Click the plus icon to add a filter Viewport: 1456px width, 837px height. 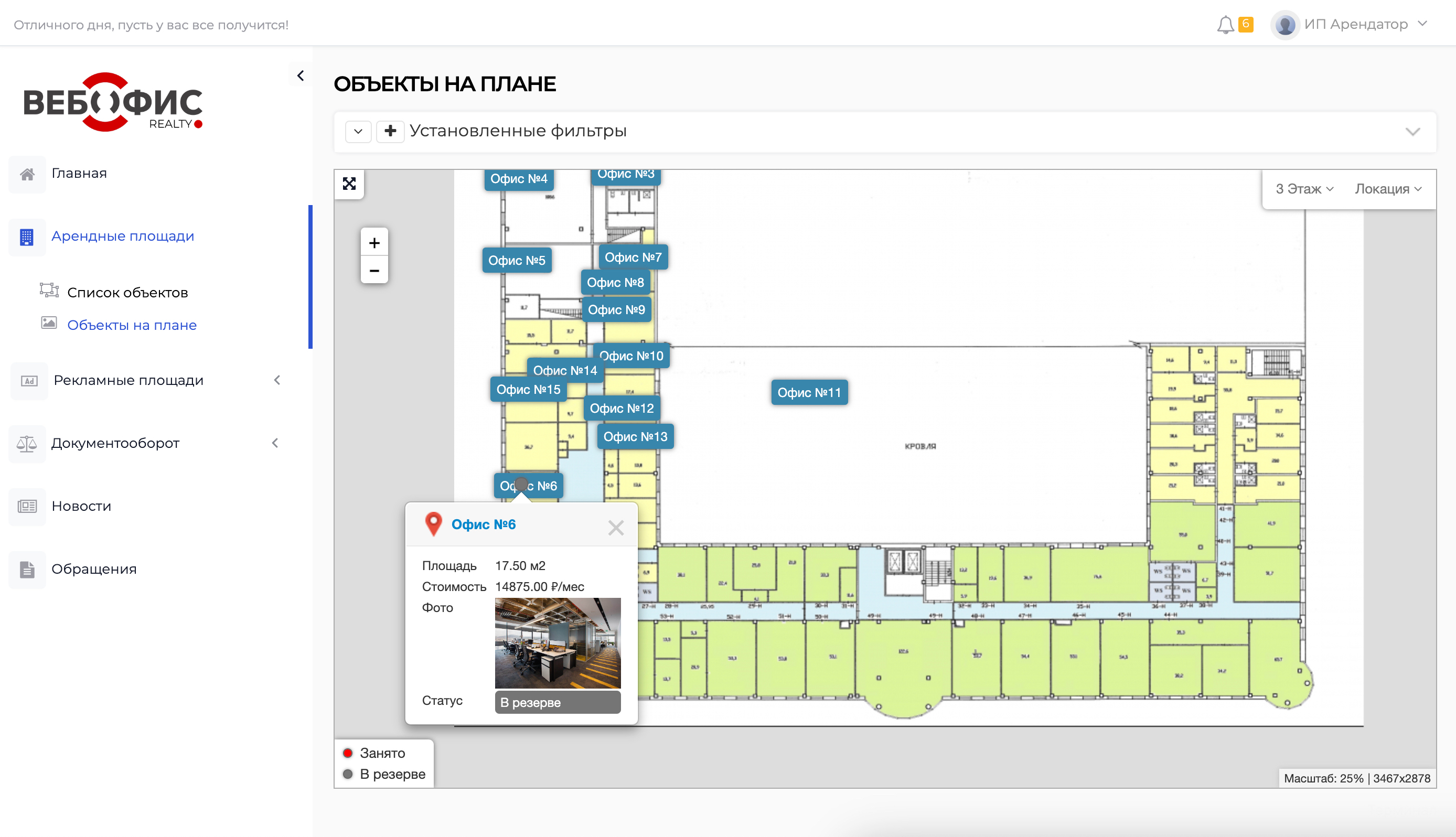click(x=390, y=131)
